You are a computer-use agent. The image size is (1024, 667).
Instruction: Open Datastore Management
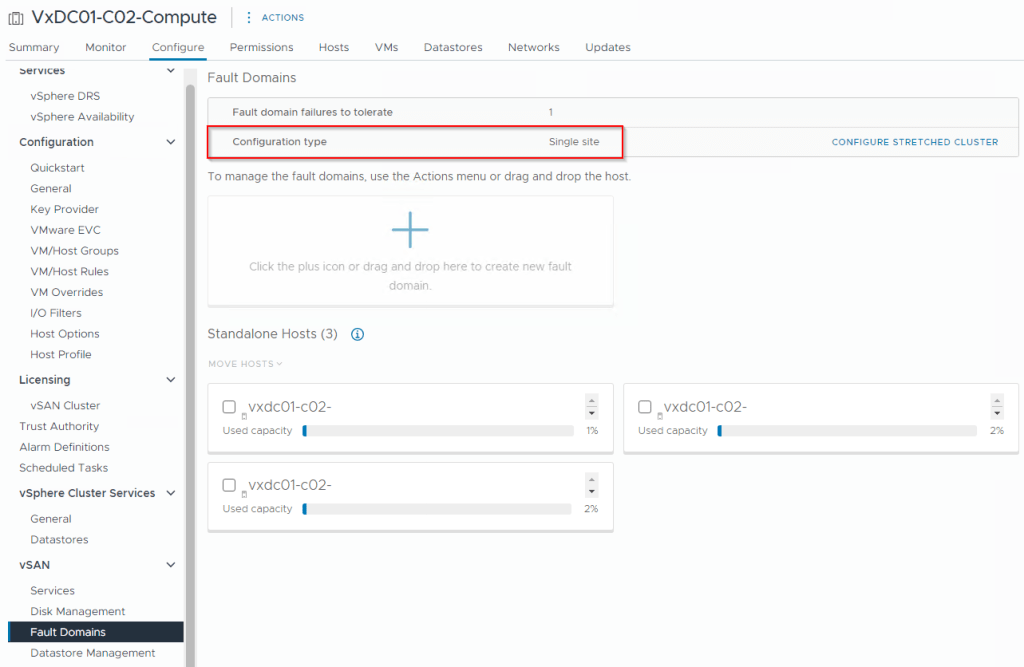[x=93, y=653]
